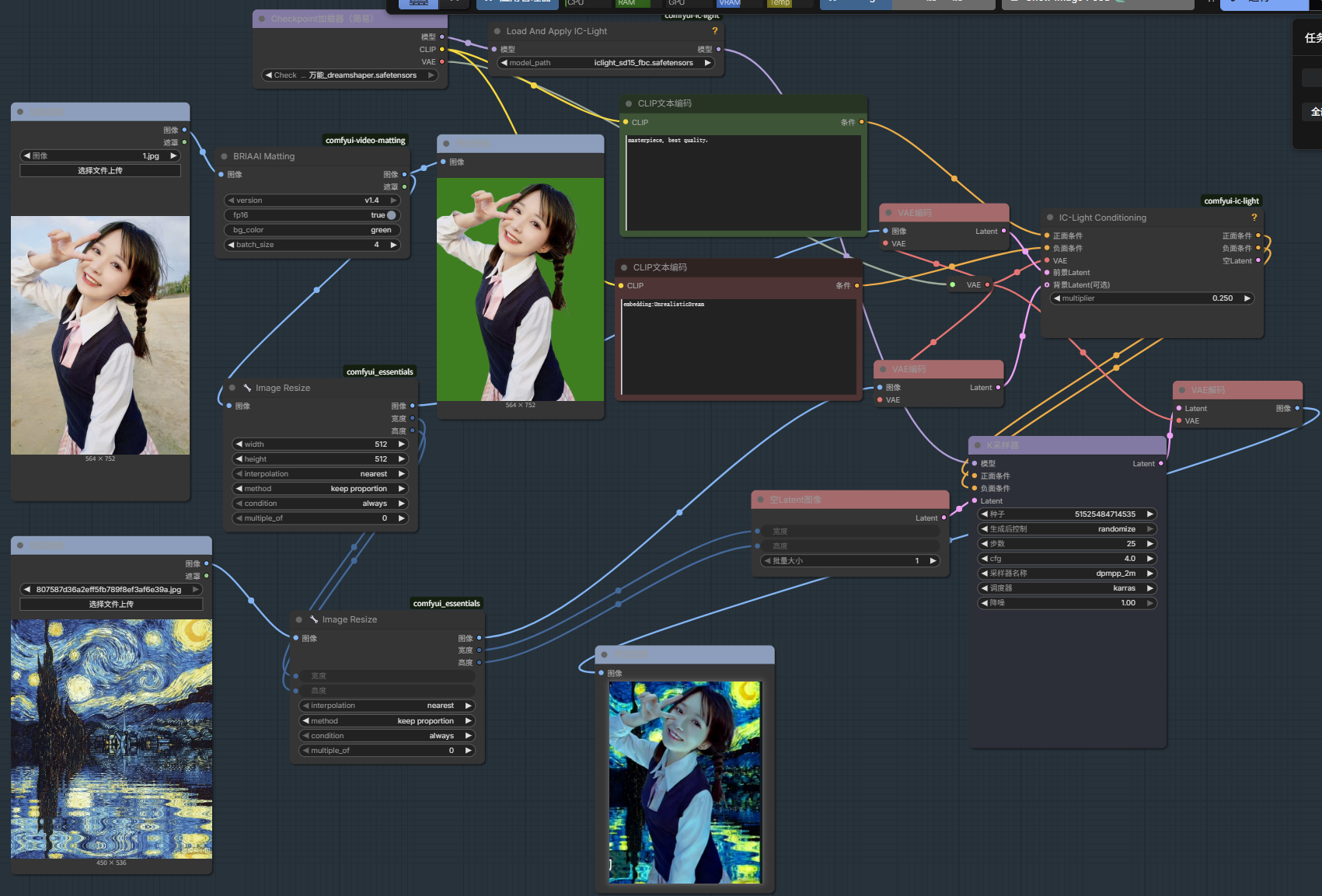This screenshot has height=896, width=1322.
Task: Increase 批量大小 with right arrow
Action: pyautogui.click(x=933, y=561)
